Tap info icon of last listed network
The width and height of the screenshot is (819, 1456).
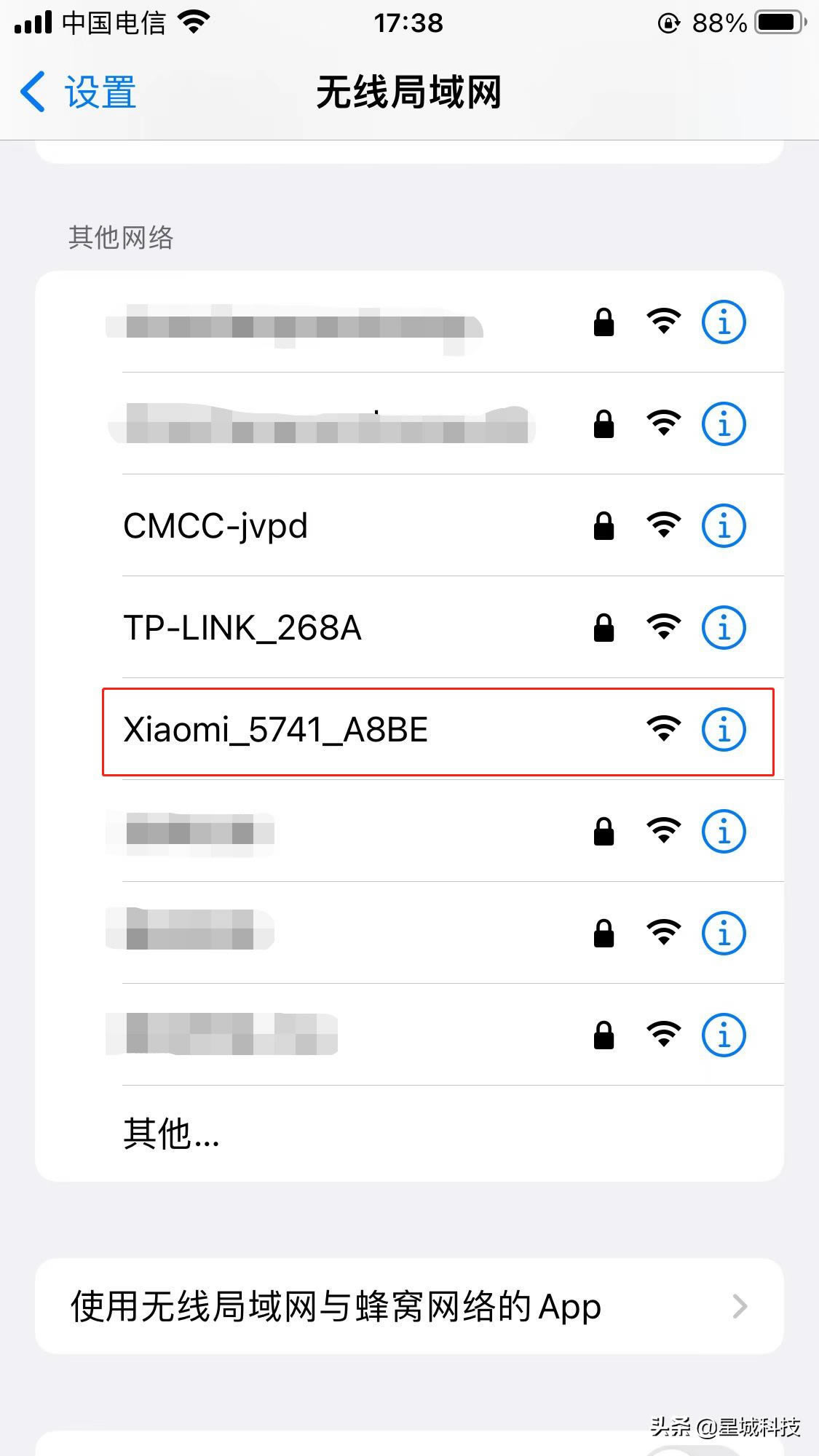click(x=724, y=1035)
